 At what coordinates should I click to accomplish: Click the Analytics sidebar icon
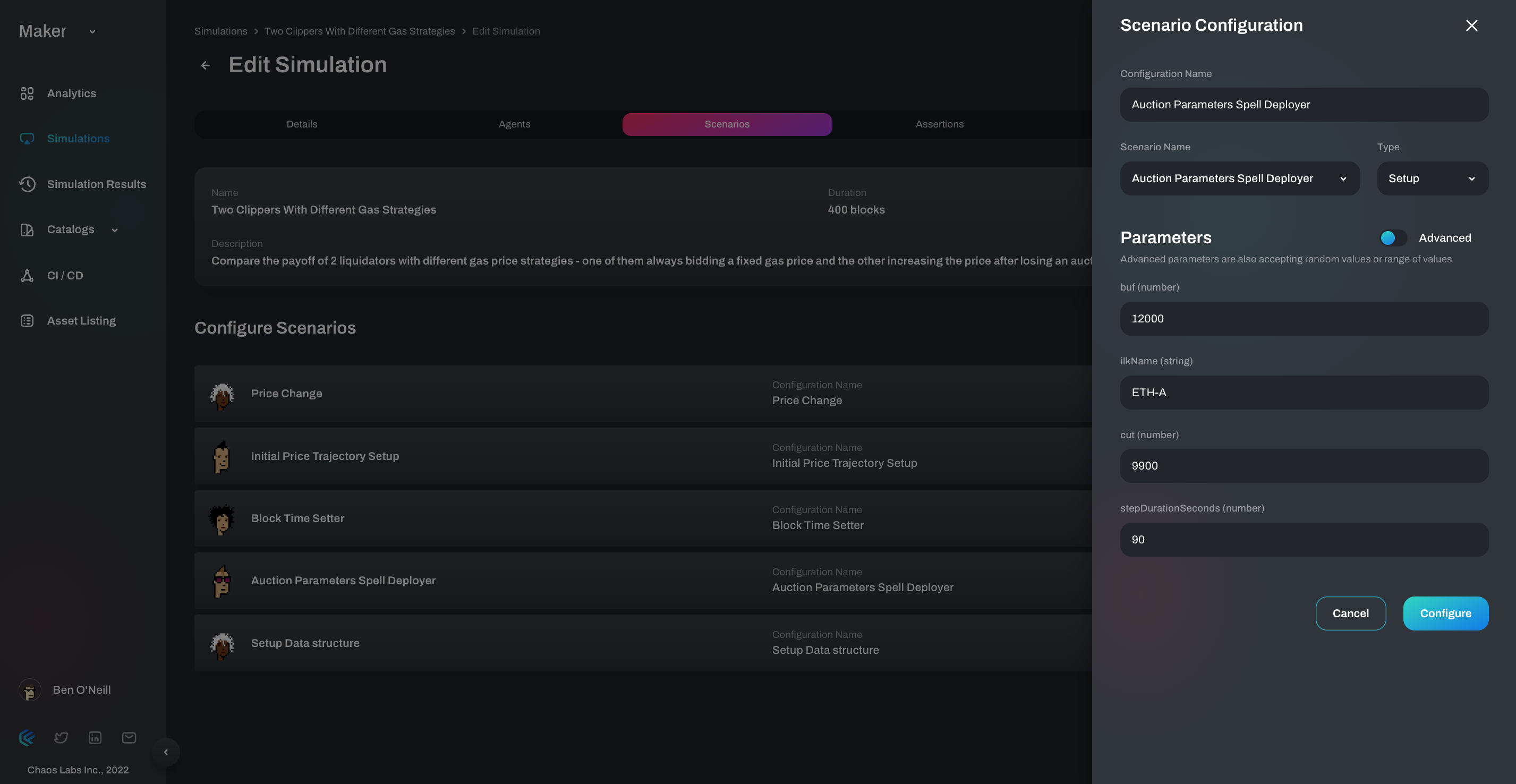[27, 93]
